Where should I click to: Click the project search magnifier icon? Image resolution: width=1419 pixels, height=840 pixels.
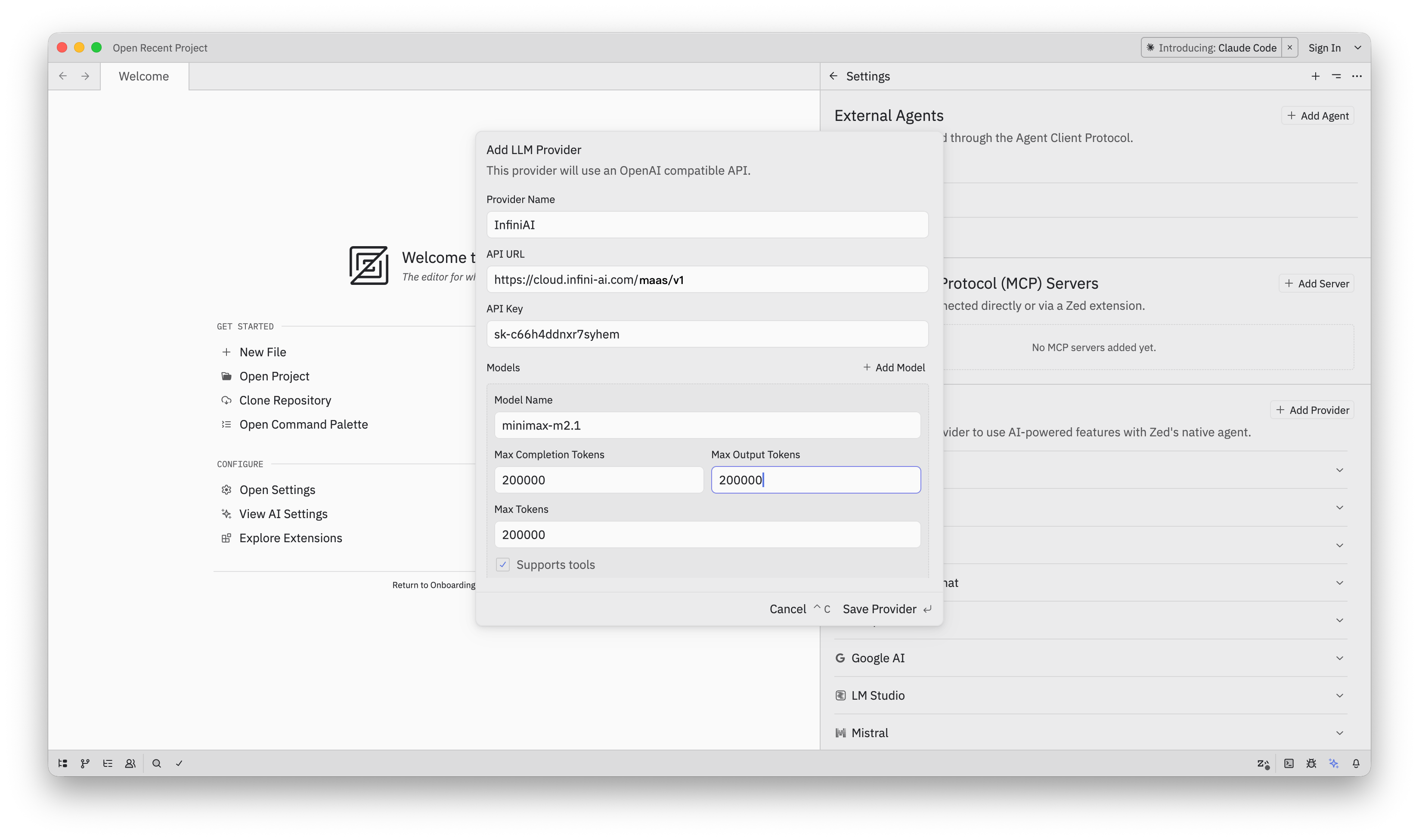[157, 763]
